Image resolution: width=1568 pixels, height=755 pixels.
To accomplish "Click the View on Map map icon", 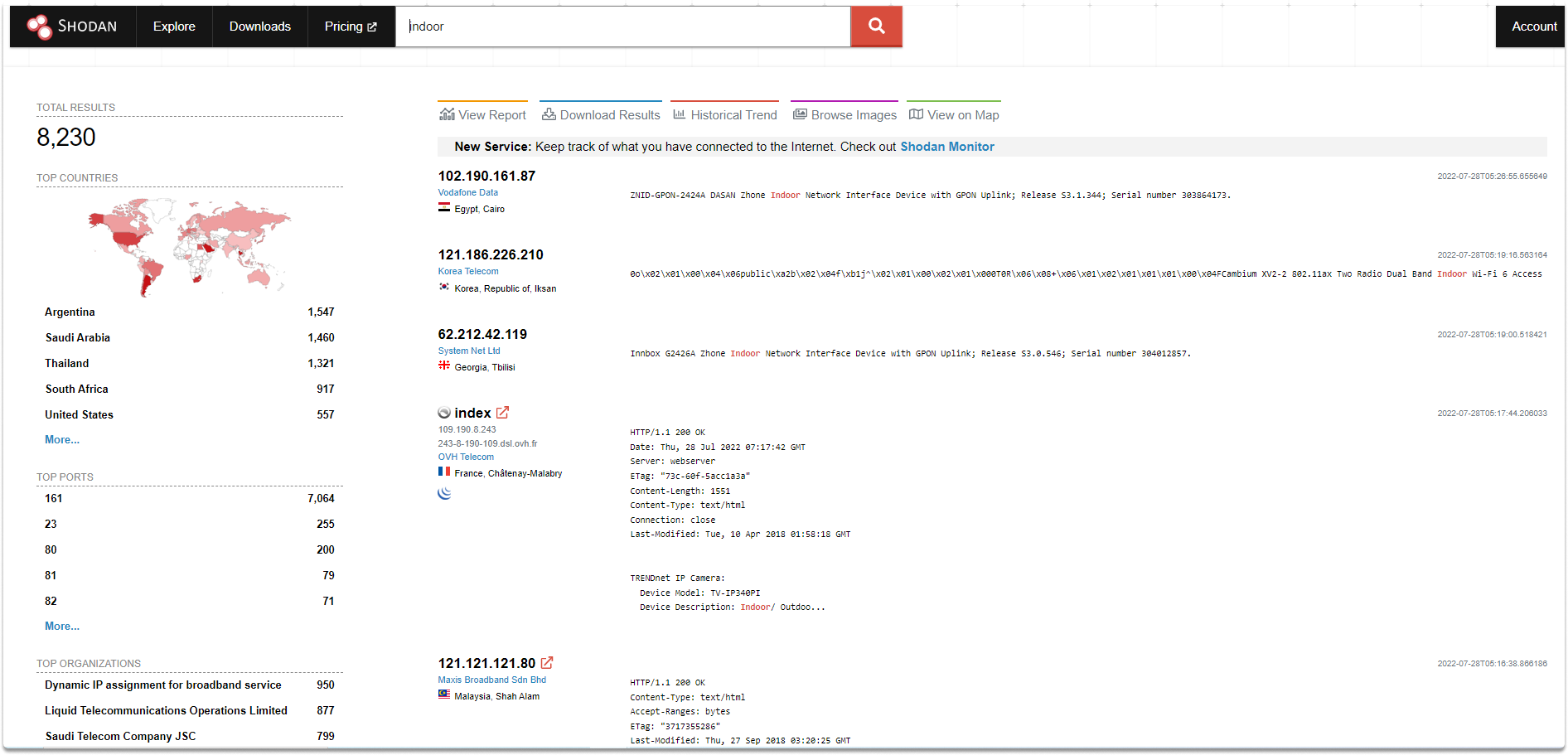I will (x=916, y=114).
